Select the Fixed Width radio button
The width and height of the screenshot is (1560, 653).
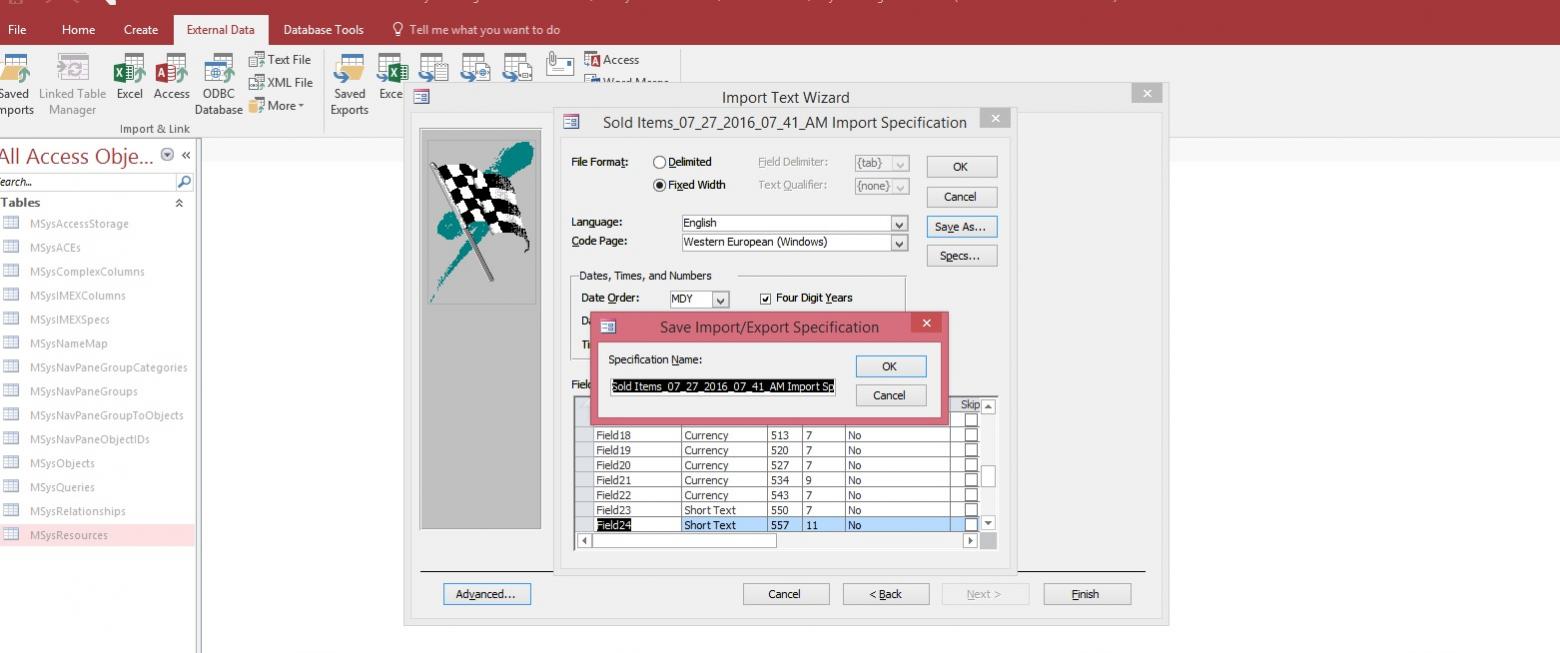click(x=659, y=185)
